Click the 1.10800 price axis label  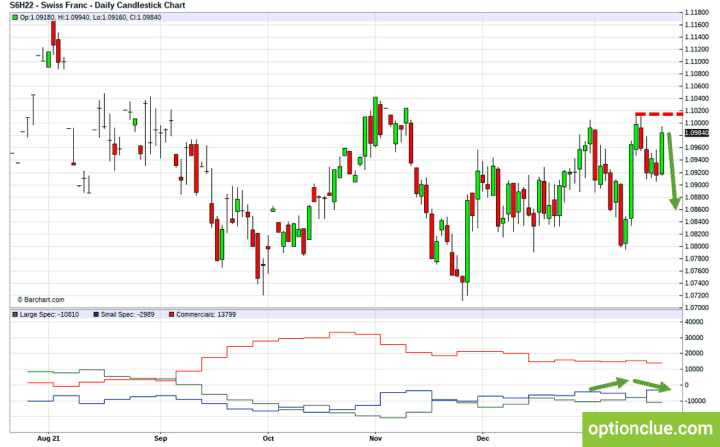coord(697,74)
